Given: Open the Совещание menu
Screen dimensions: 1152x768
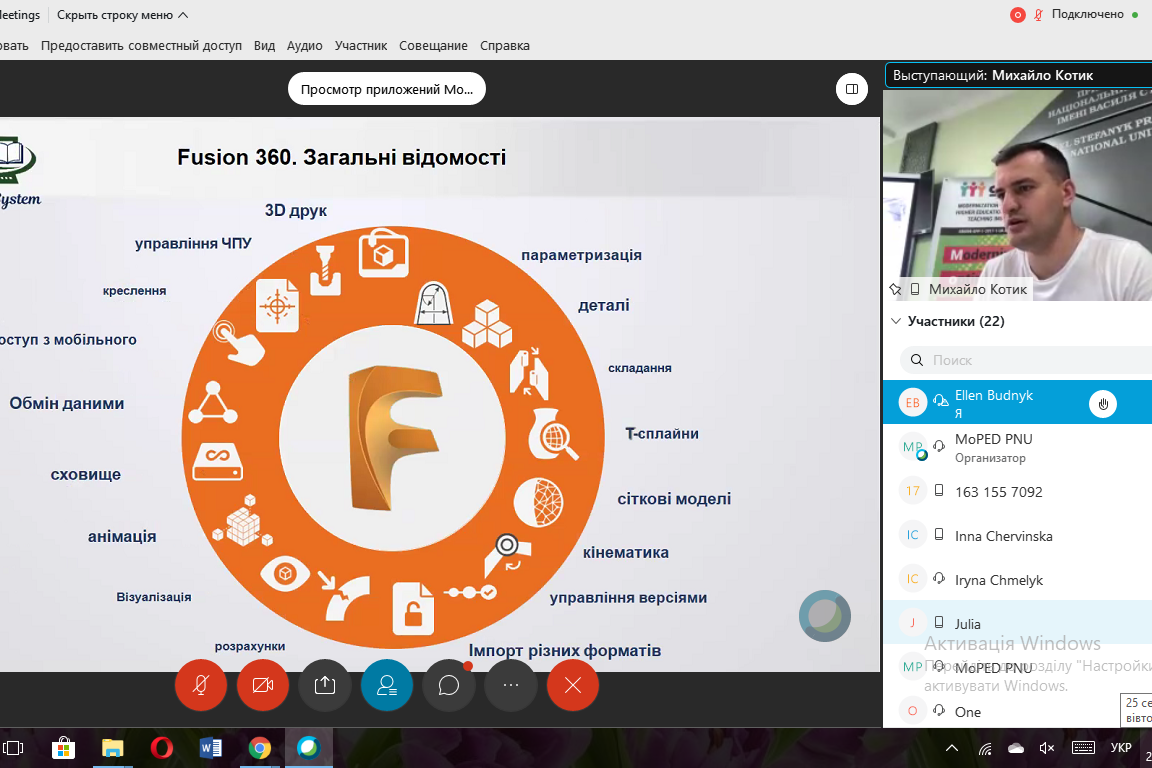Looking at the screenshot, I should coord(433,45).
